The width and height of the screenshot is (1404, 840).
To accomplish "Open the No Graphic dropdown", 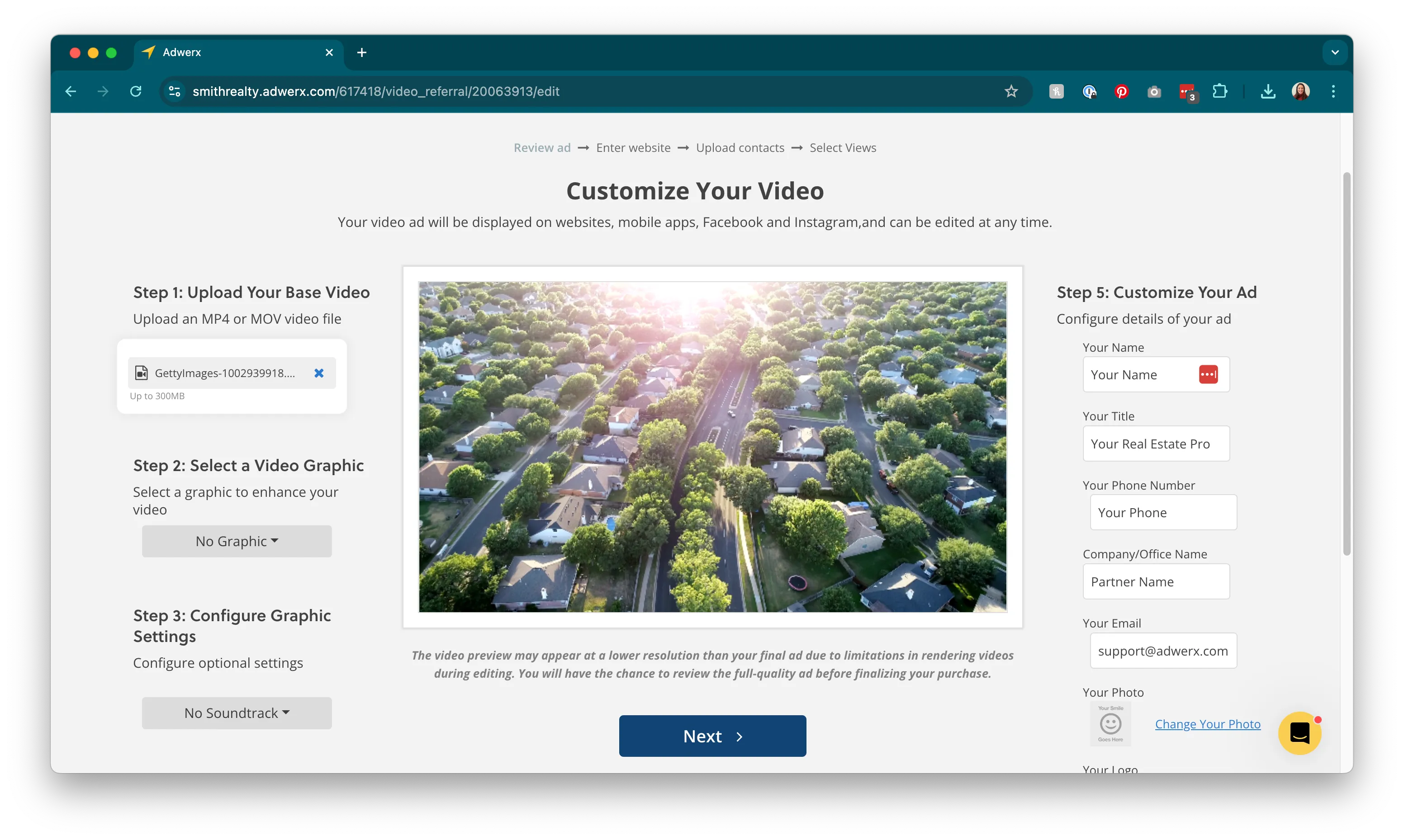I will click(x=237, y=541).
